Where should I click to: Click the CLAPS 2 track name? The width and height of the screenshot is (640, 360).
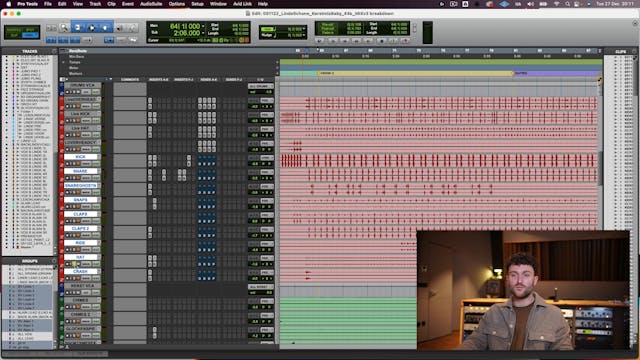click(x=80, y=229)
